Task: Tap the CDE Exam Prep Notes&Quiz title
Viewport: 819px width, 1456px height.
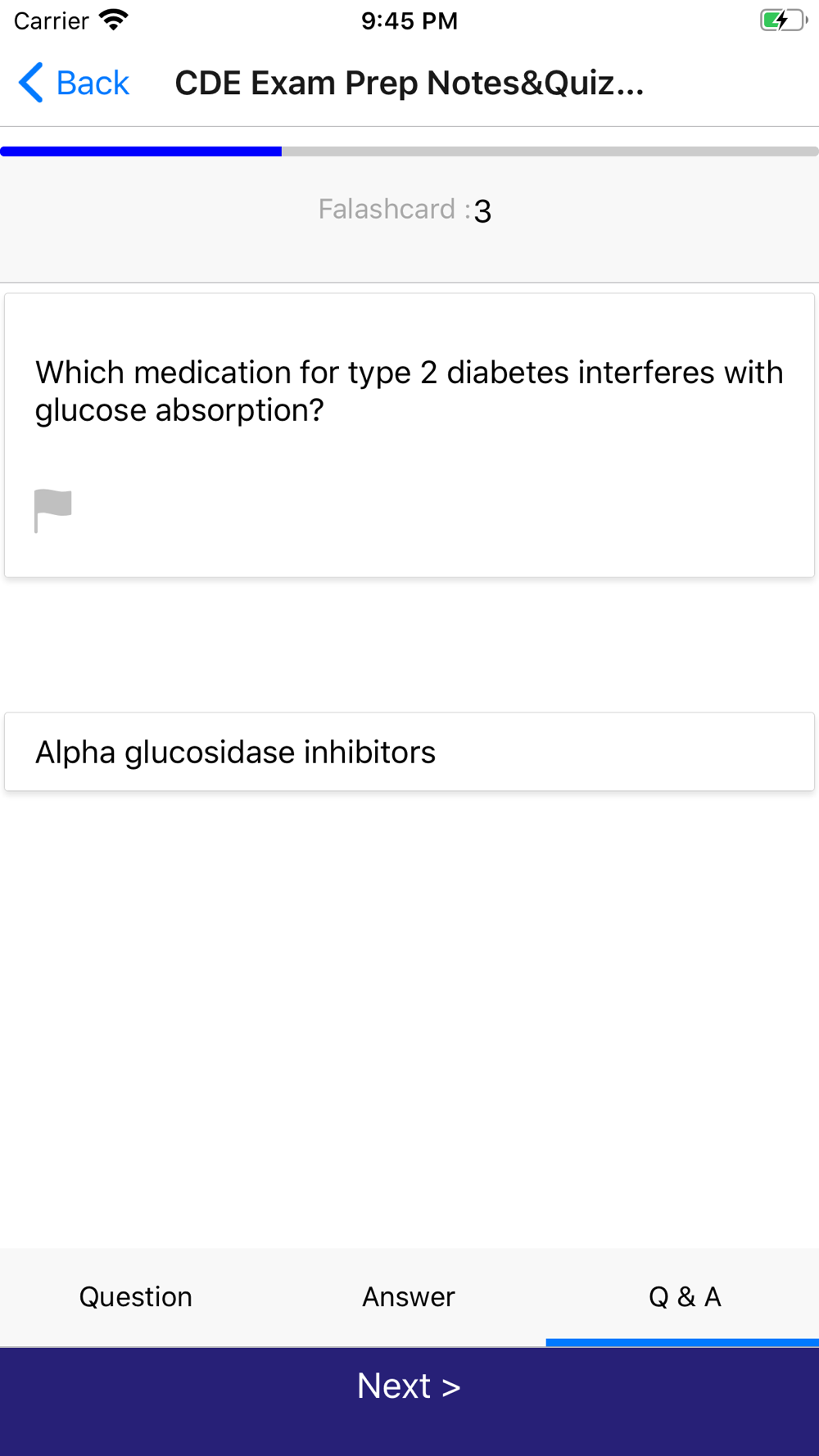Action: (x=409, y=83)
